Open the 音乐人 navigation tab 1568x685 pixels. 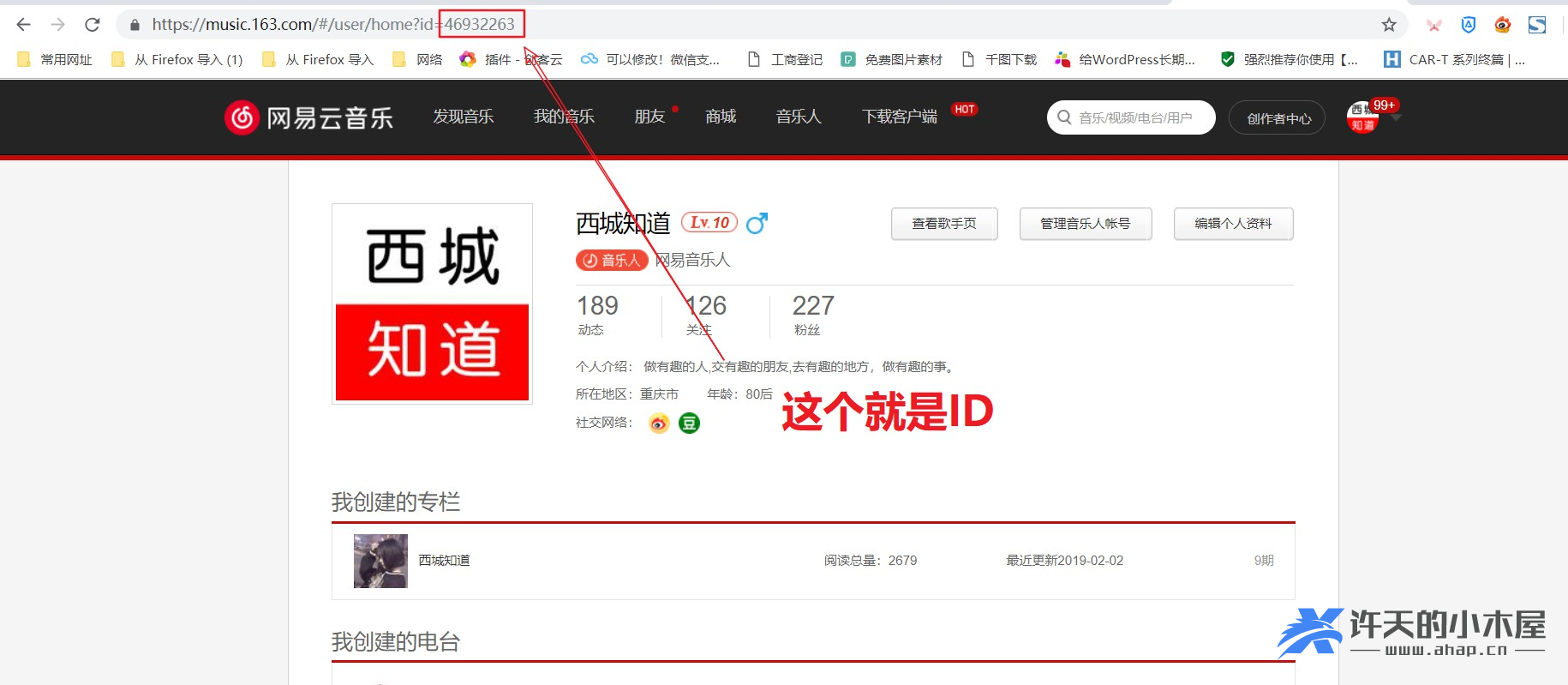click(799, 117)
